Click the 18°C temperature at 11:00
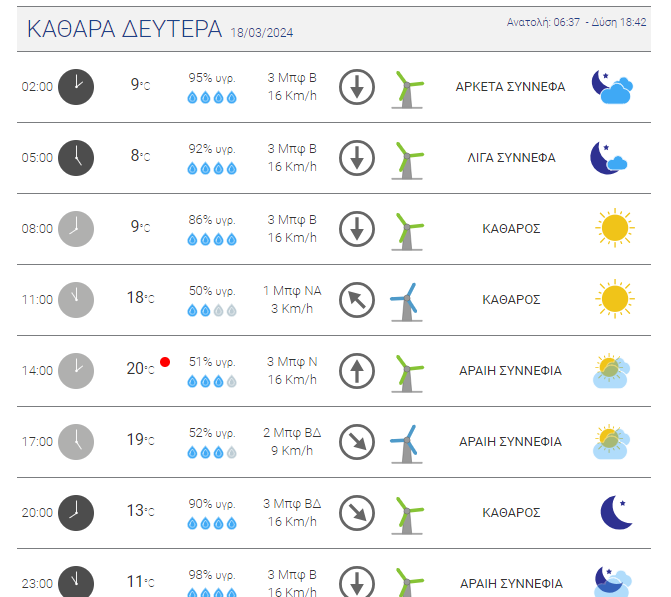Image resolution: width=671 pixels, height=597 pixels. [140, 297]
